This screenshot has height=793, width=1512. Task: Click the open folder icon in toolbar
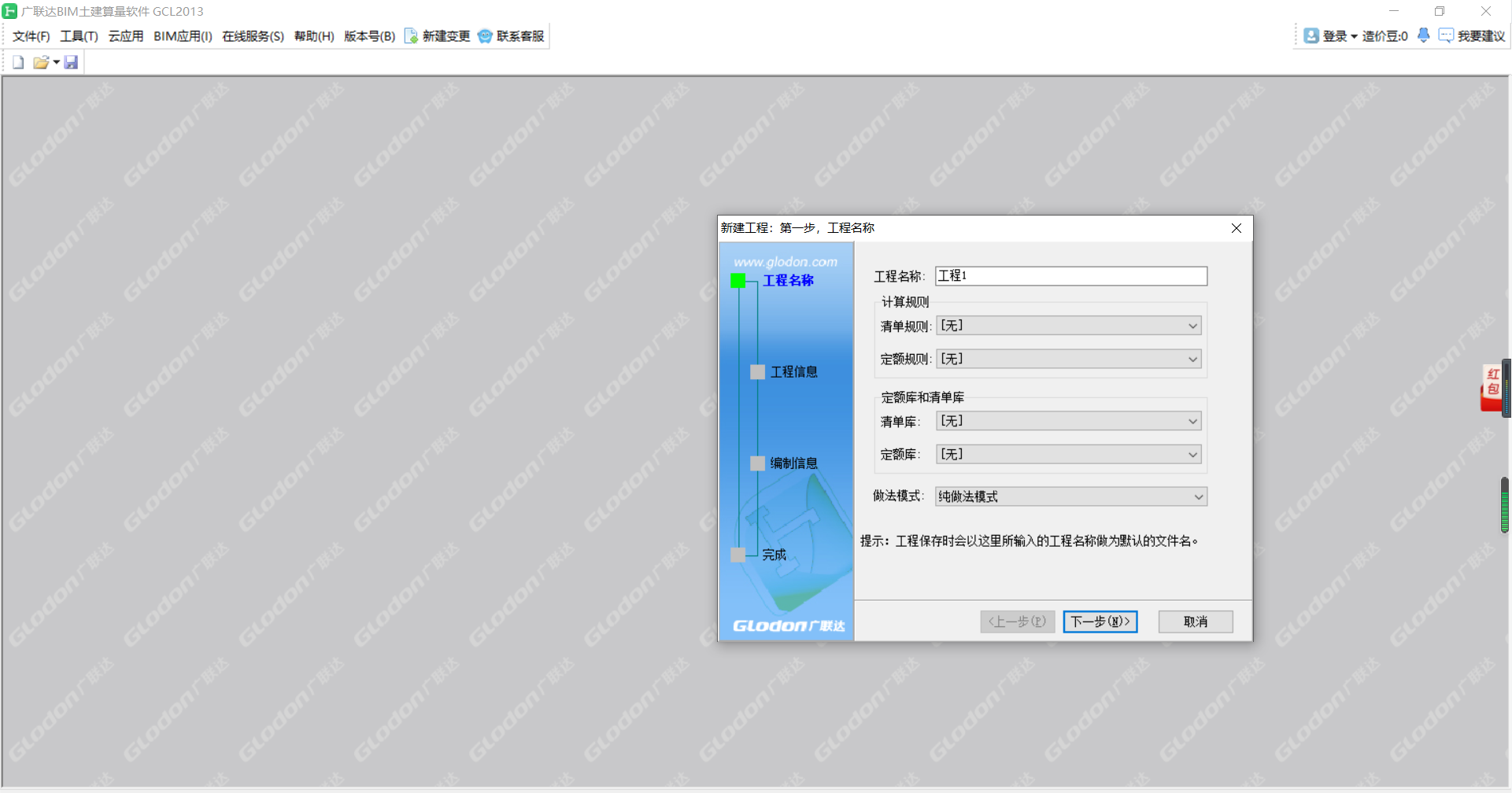click(x=41, y=62)
